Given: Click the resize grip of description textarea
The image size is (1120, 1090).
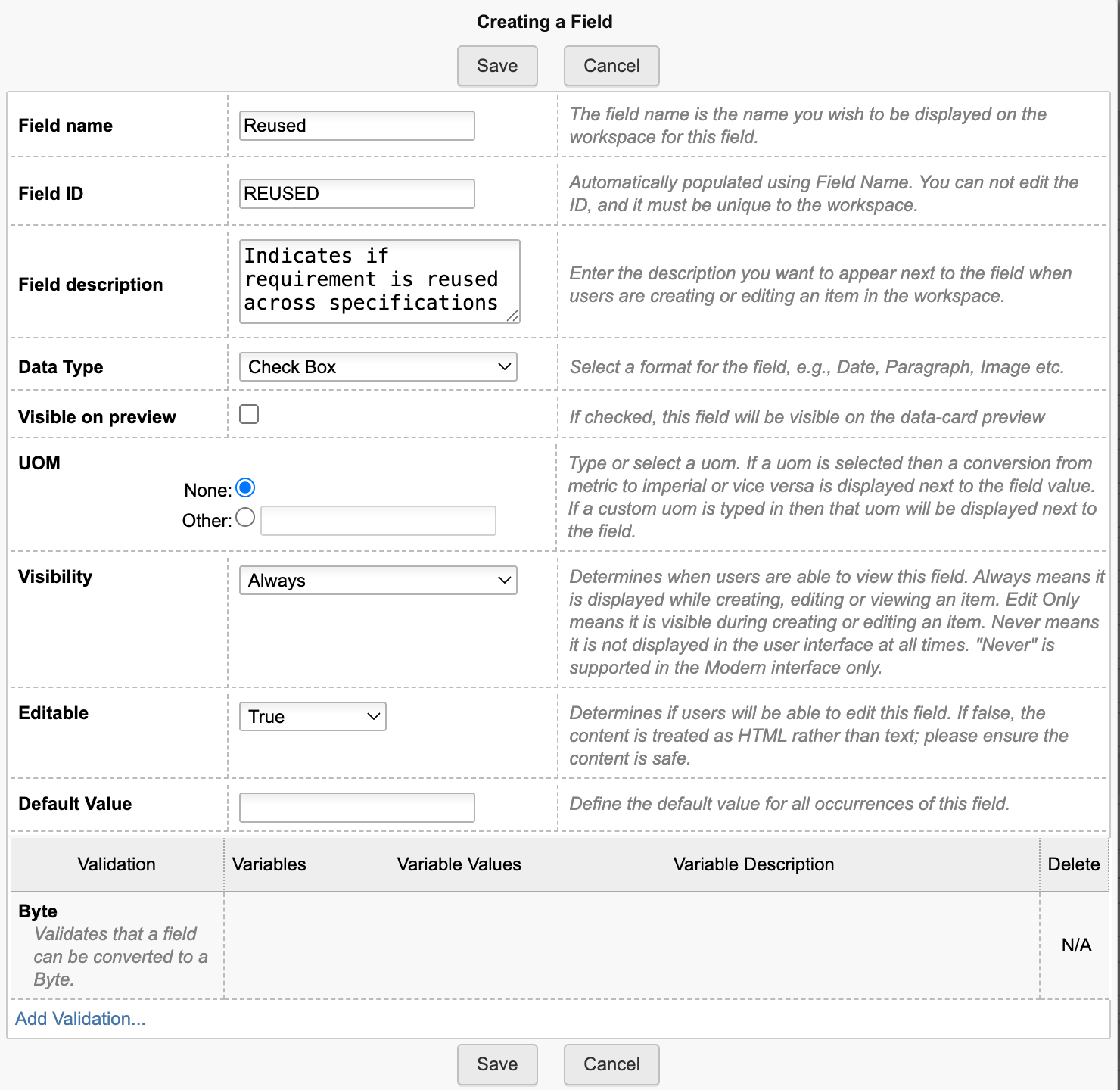Looking at the screenshot, I should tap(512, 316).
